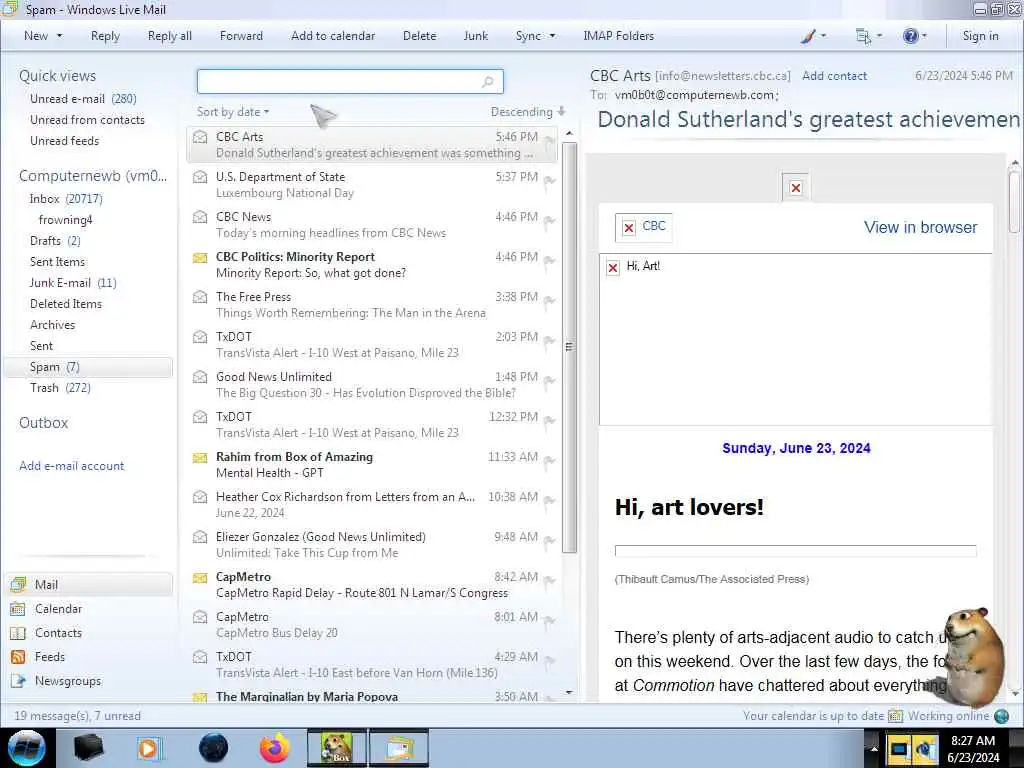Click broken image icon next to CBC

[x=628, y=228]
